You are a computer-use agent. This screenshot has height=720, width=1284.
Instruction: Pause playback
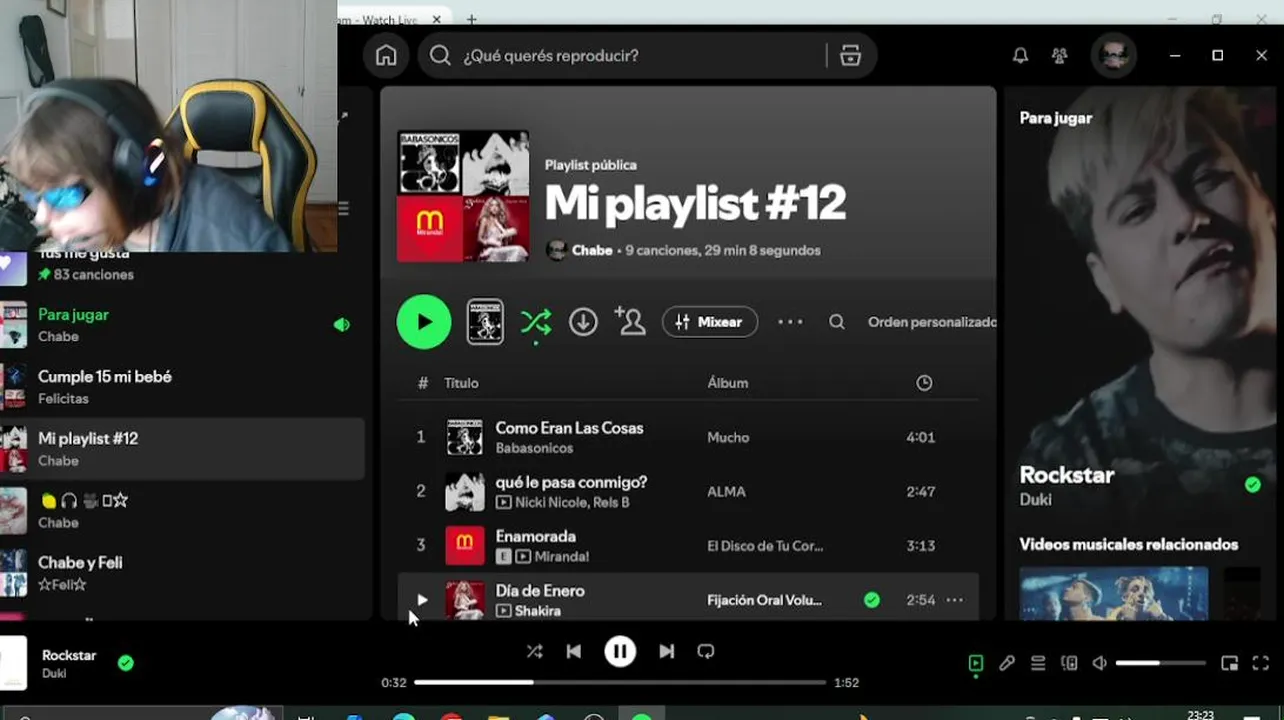620,652
